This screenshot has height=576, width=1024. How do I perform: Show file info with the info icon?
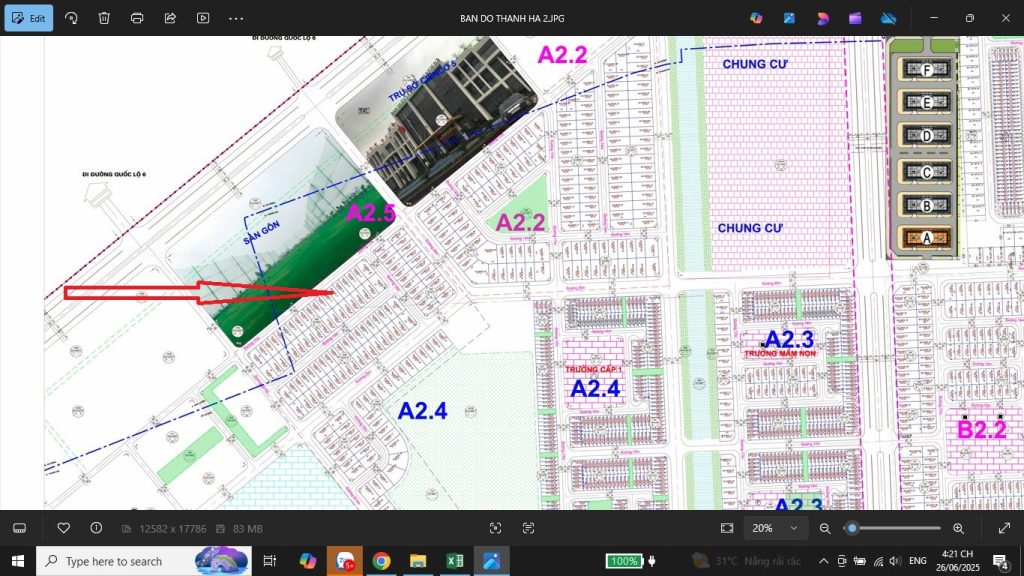[96, 528]
